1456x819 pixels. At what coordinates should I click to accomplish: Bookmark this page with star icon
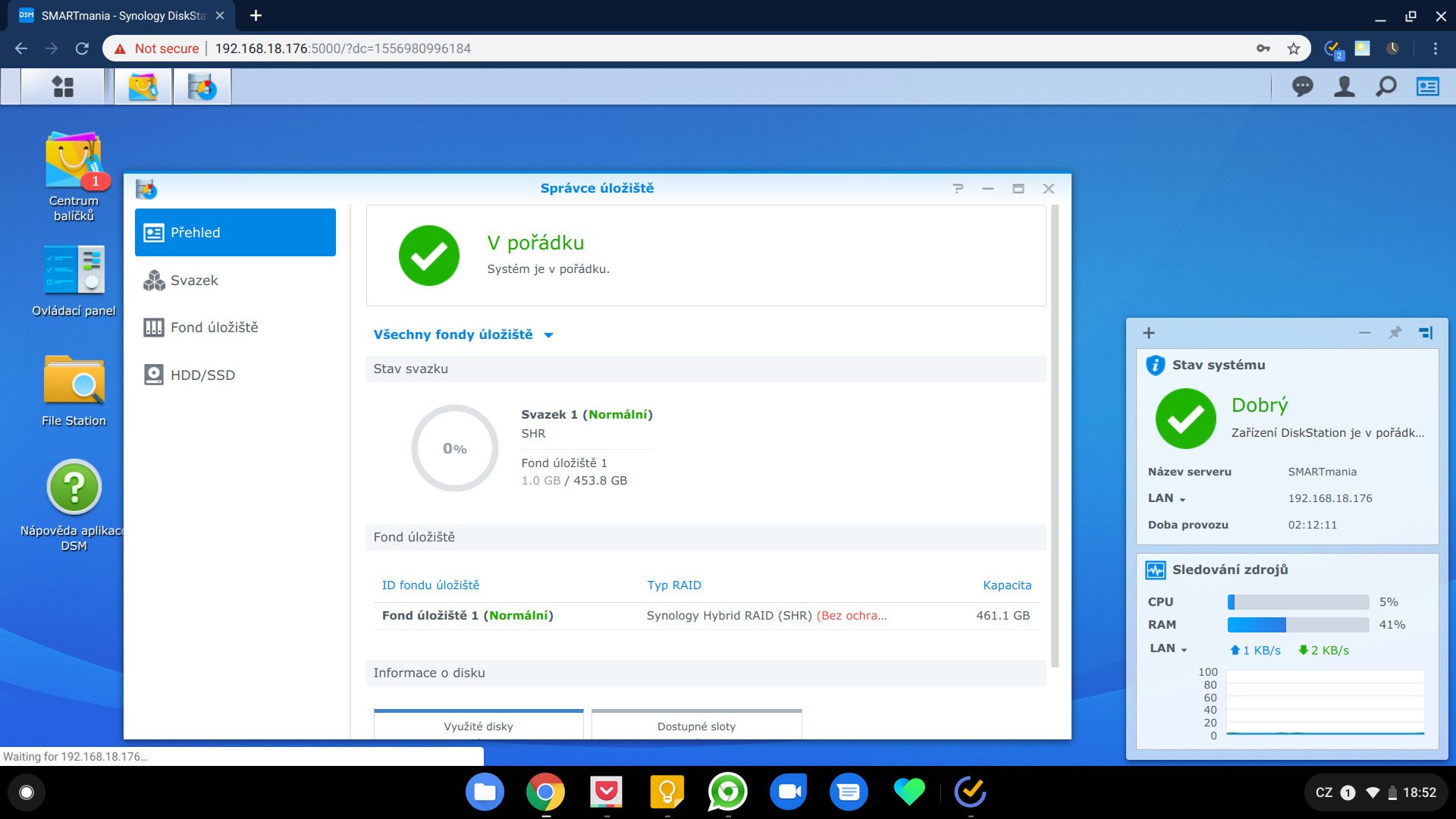coord(1294,49)
